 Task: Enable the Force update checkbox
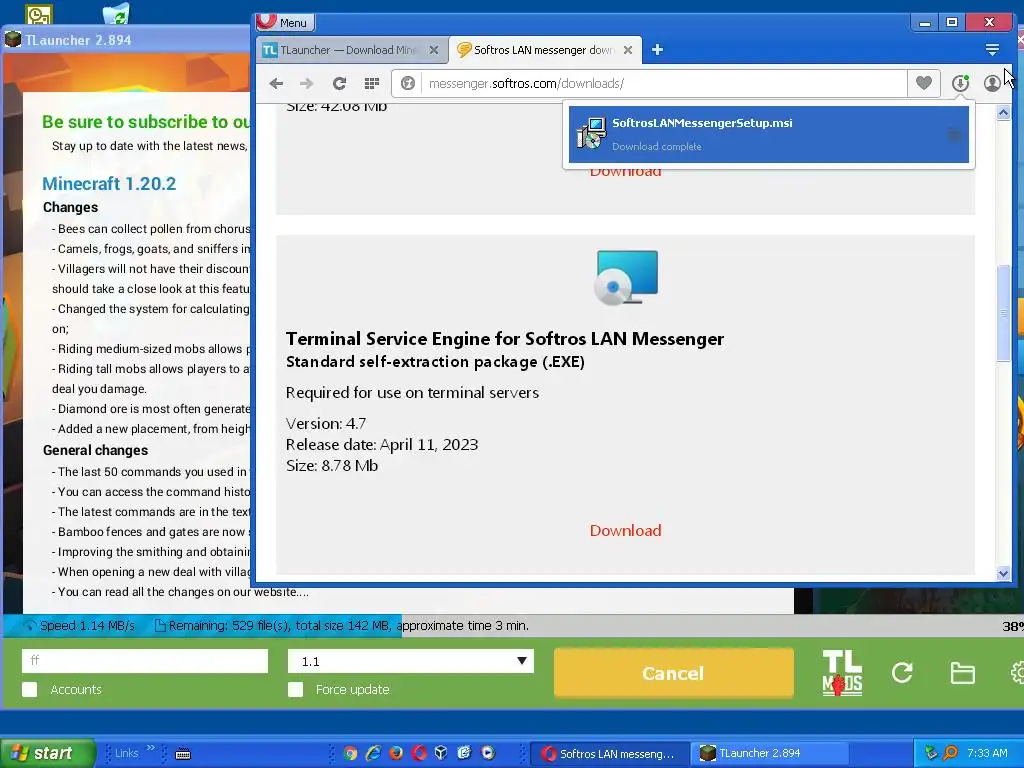tap(295, 690)
